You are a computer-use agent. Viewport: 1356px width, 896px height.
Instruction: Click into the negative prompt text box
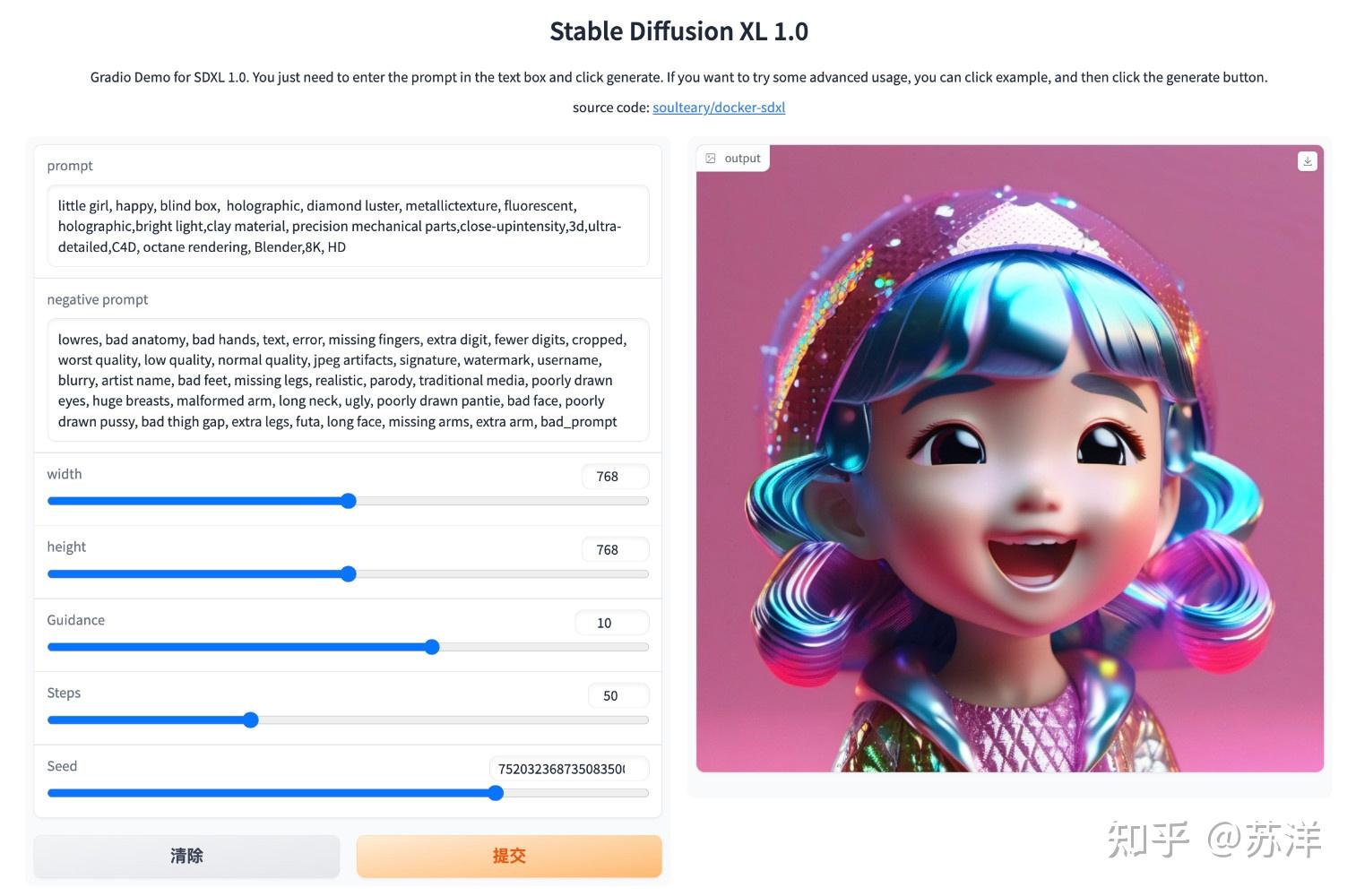348,380
